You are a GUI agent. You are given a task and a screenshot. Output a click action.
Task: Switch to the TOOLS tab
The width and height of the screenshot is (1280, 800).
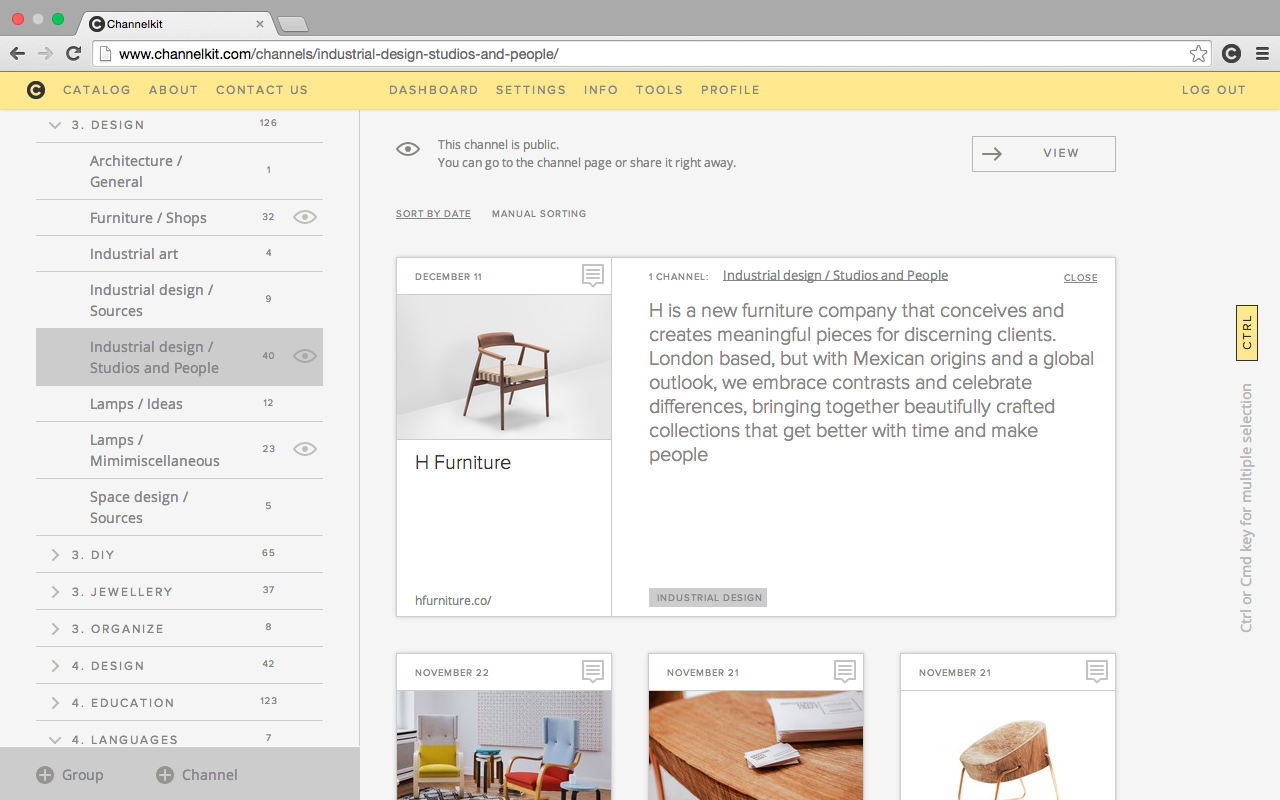pos(659,90)
